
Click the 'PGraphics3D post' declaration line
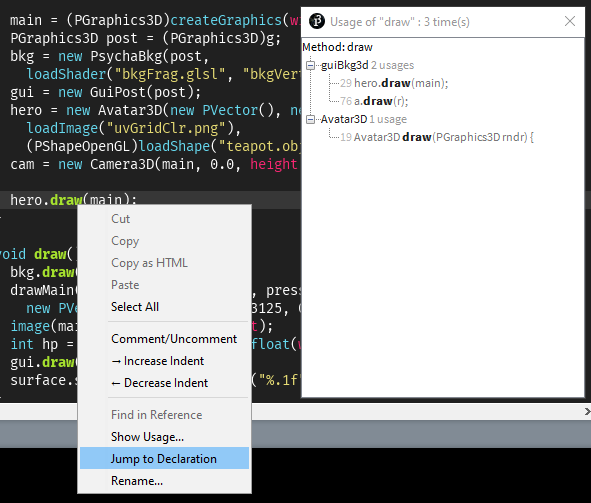coord(145,38)
